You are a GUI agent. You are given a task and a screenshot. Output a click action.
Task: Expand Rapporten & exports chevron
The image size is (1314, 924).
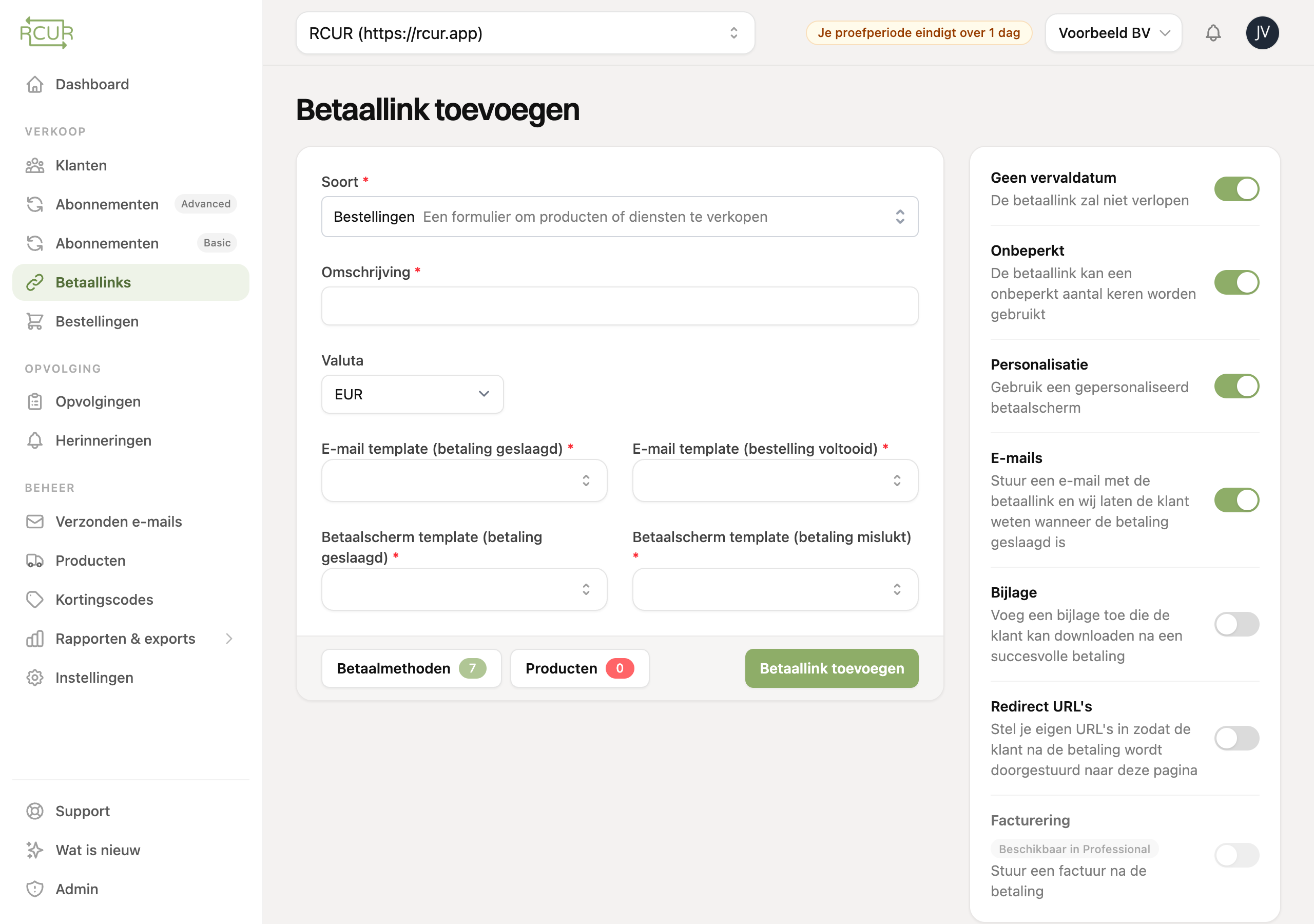click(229, 638)
